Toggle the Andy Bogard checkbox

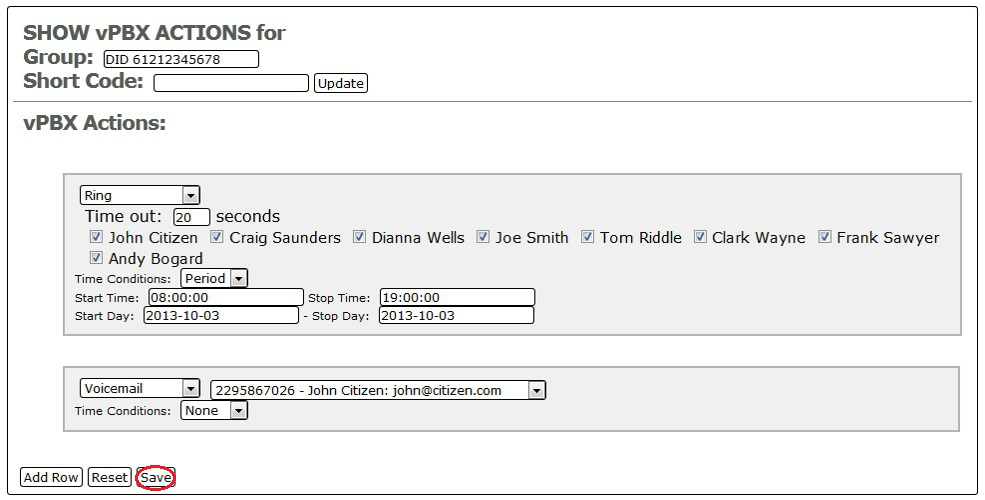pos(96,258)
